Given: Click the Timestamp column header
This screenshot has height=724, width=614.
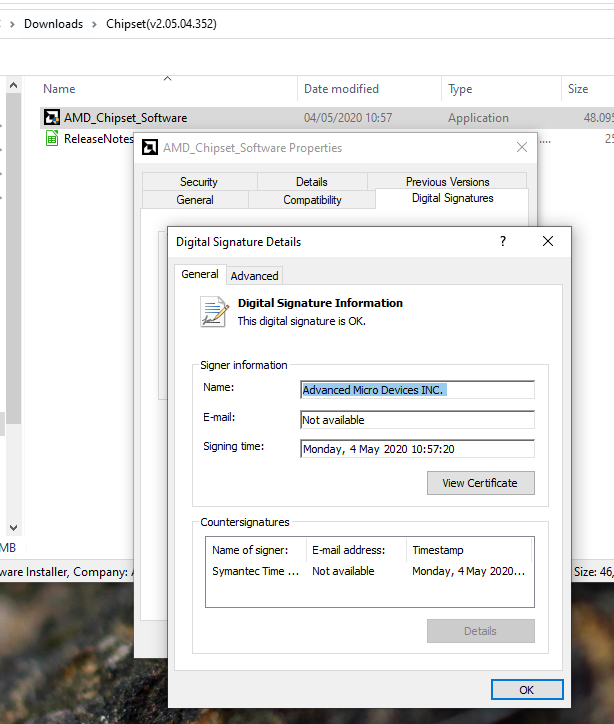Looking at the screenshot, I should pyautogui.click(x=469, y=550).
